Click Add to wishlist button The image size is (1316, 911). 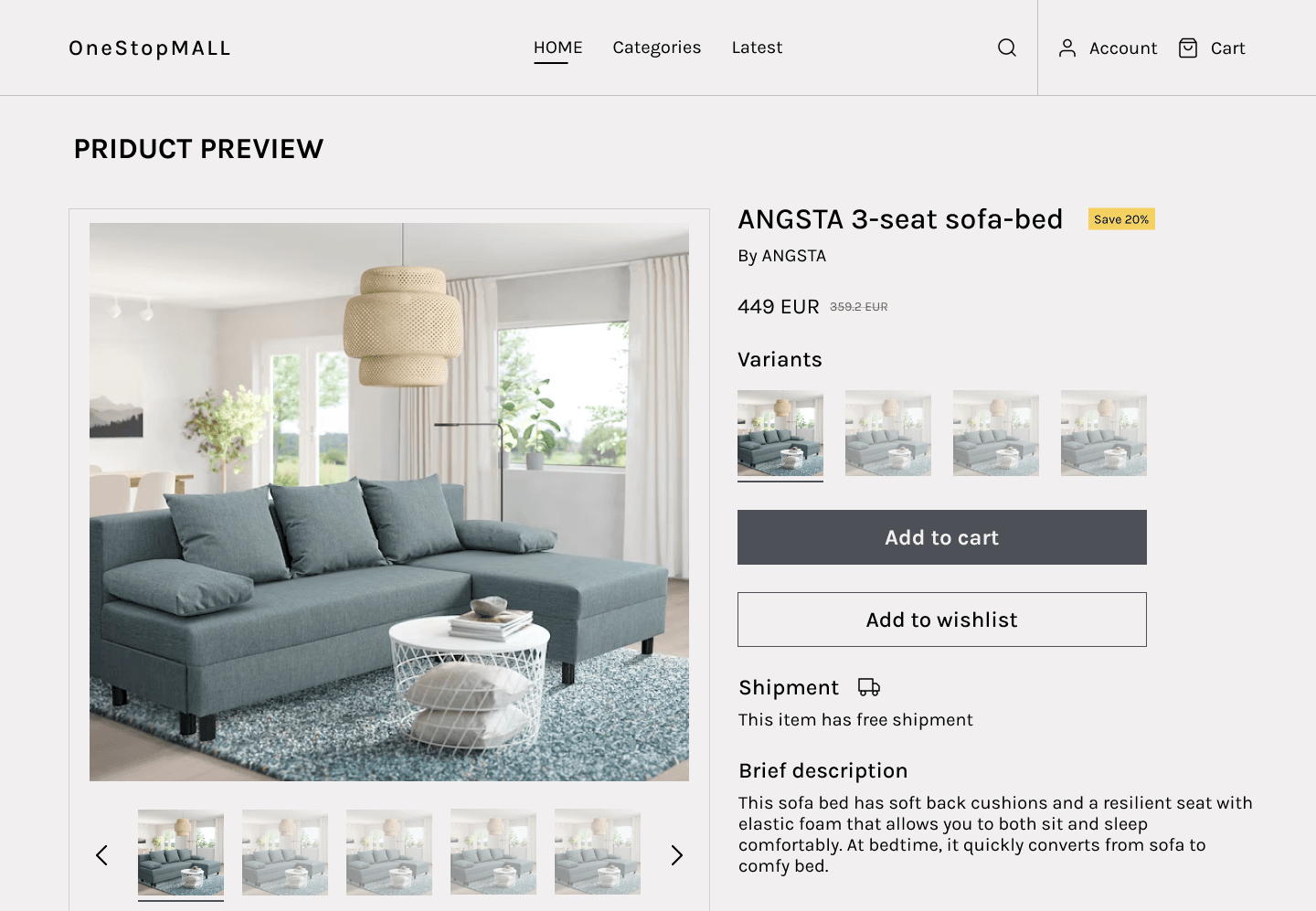pos(941,620)
